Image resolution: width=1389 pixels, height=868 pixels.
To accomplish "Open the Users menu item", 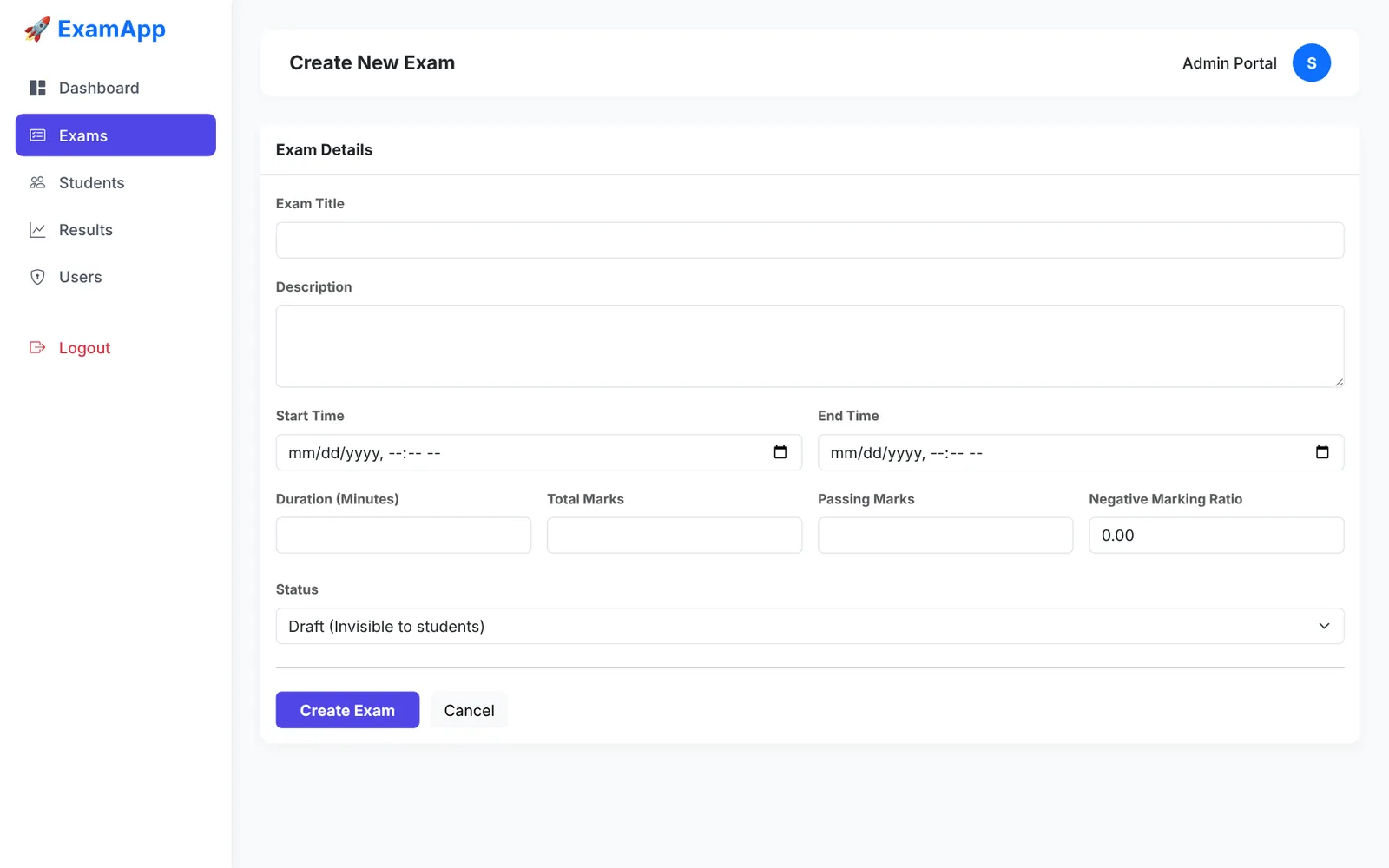I will [x=115, y=277].
